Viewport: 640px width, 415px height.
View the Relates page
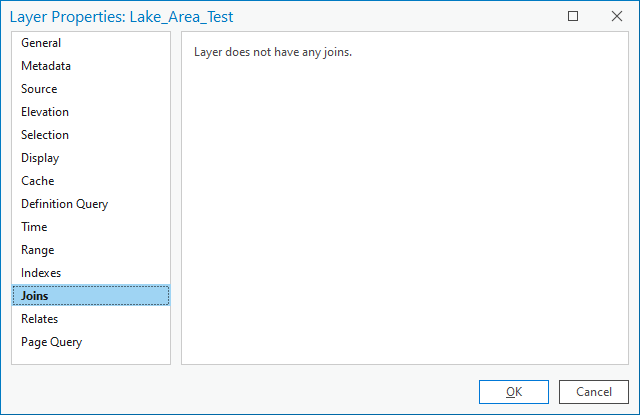pos(40,319)
